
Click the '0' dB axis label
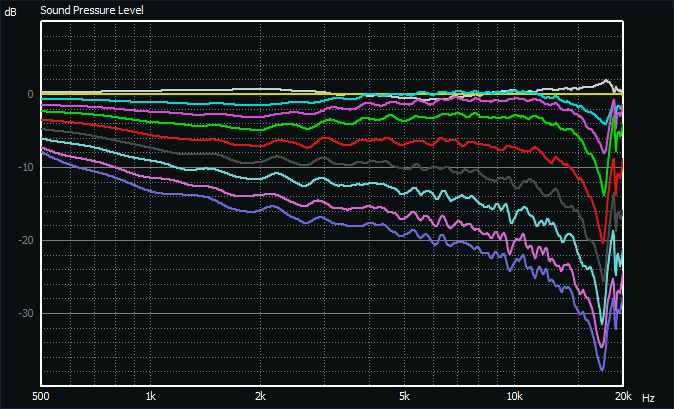30,94
